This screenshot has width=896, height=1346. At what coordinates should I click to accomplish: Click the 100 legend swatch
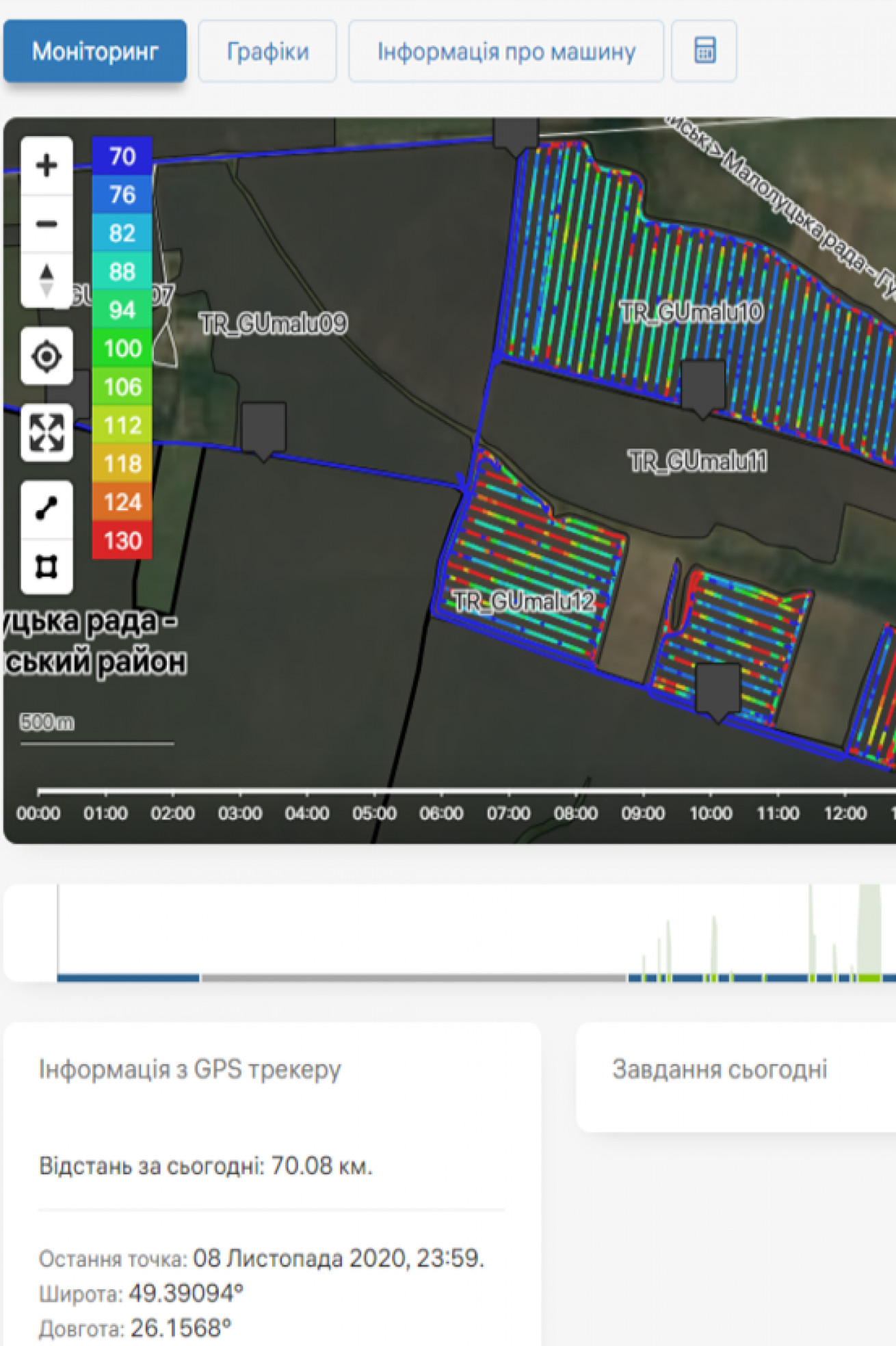(x=122, y=348)
